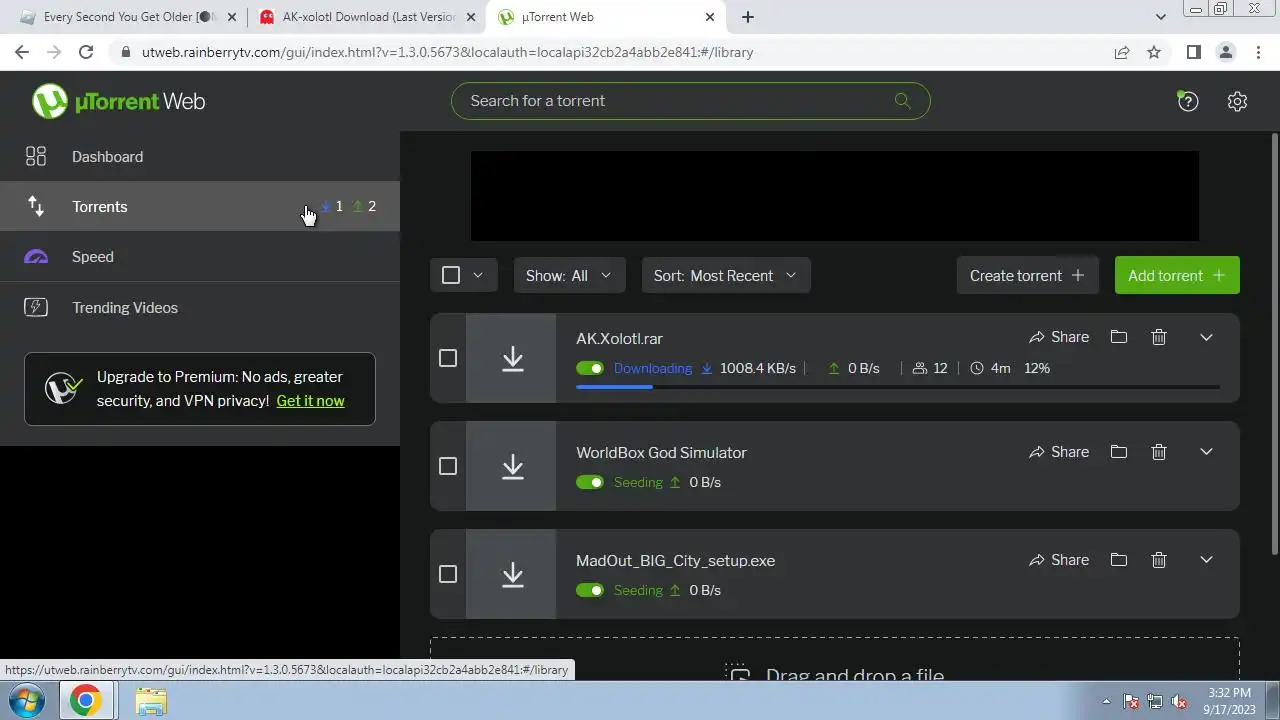
Task: Share this page from address bar
Action: click(x=1122, y=52)
